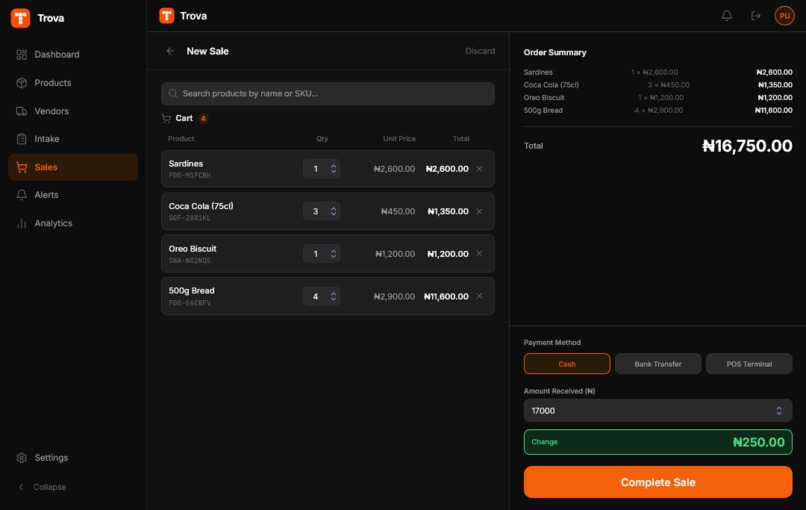Remove 500g Bread from the cart
Image resolution: width=806 pixels, height=510 pixels.
pyautogui.click(x=479, y=296)
